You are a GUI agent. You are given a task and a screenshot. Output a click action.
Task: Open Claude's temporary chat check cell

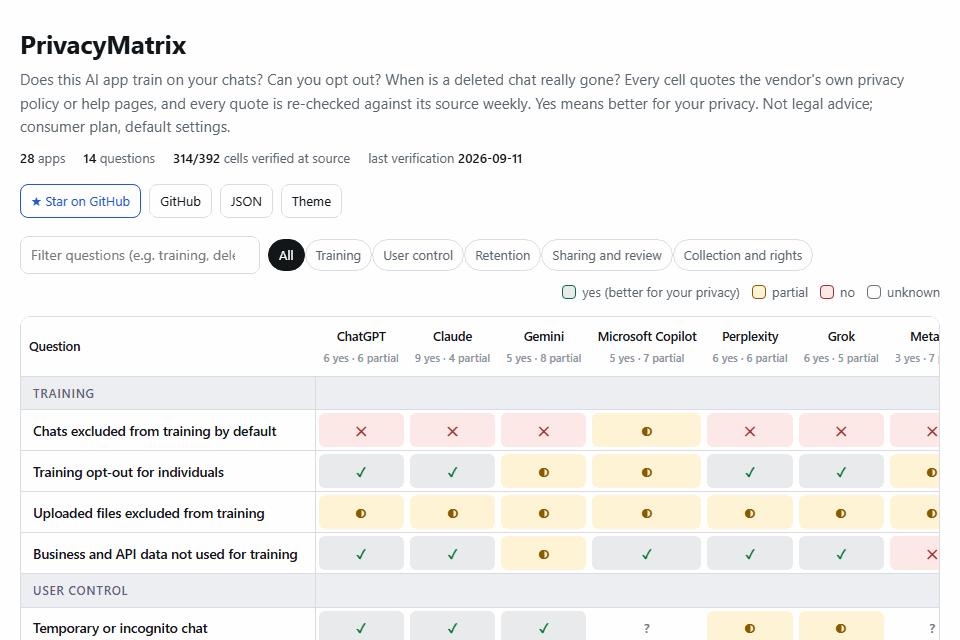point(452,627)
